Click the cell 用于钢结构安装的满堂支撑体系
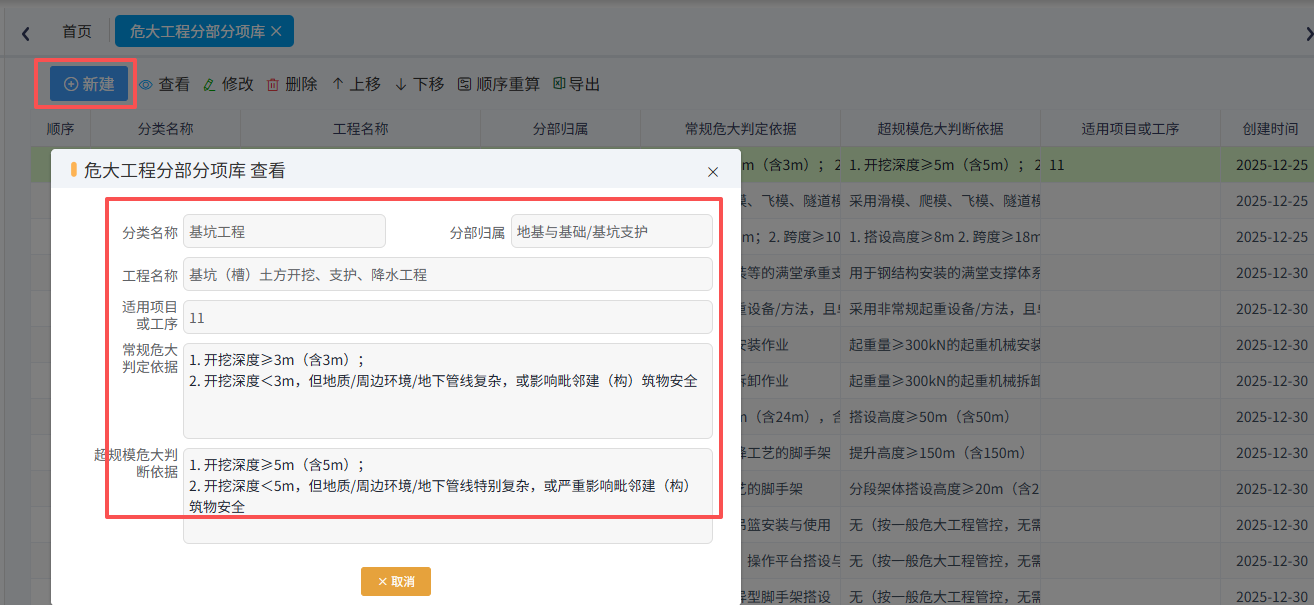Image resolution: width=1314 pixels, height=605 pixels. click(x=940, y=273)
